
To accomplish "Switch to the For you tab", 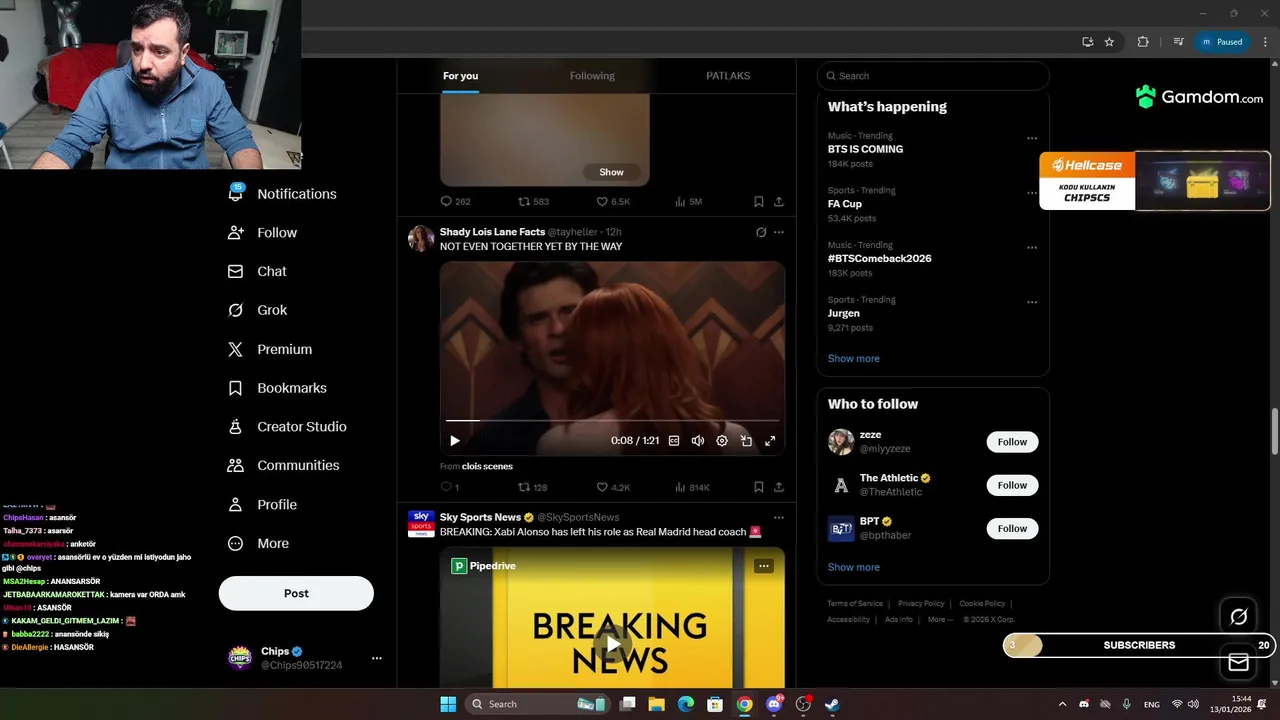I will pos(461,76).
